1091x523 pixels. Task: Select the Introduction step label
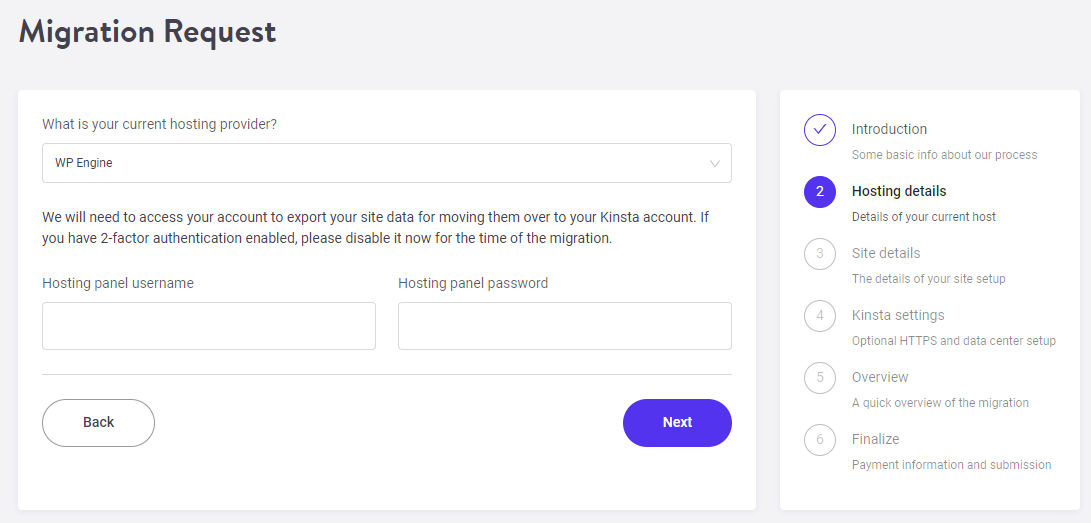889,129
